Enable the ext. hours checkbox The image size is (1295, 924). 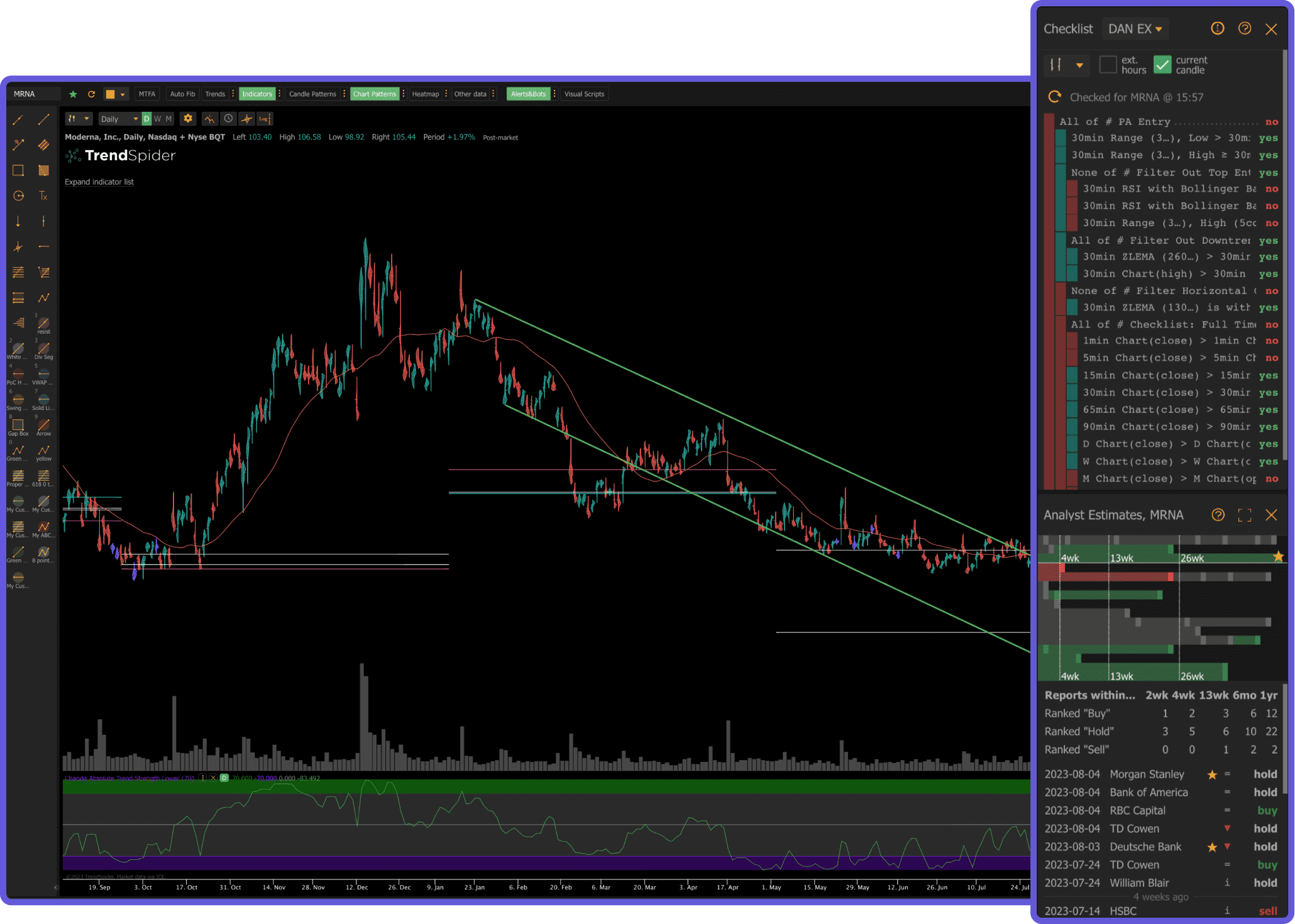click(x=1108, y=65)
